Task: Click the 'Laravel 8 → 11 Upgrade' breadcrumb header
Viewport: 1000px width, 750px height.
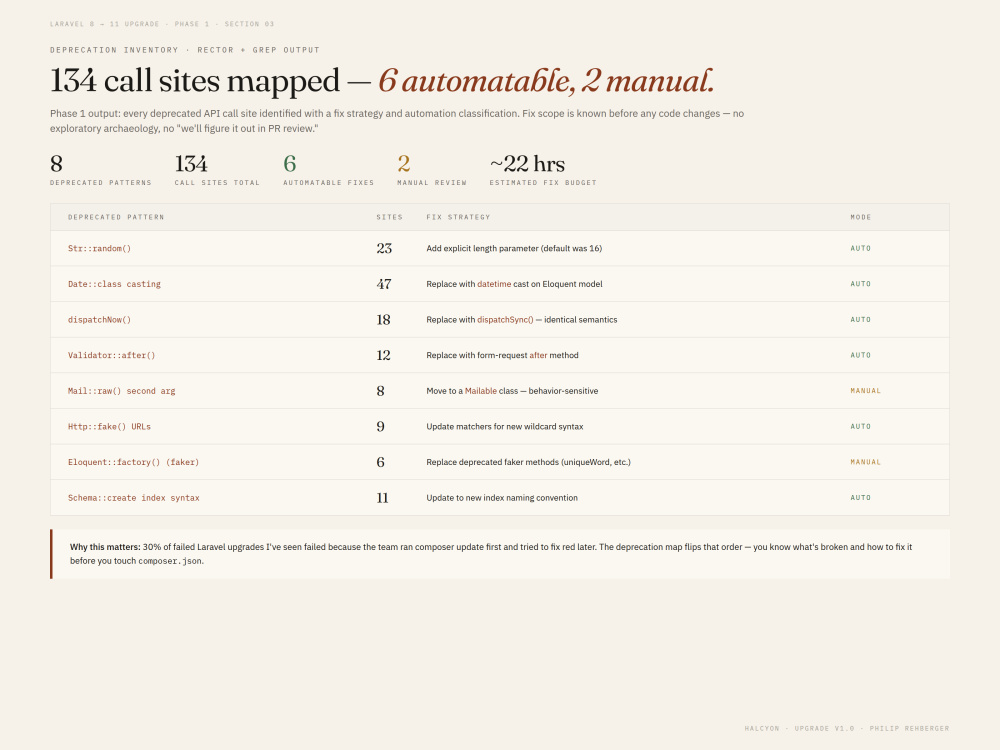Action: point(162,24)
